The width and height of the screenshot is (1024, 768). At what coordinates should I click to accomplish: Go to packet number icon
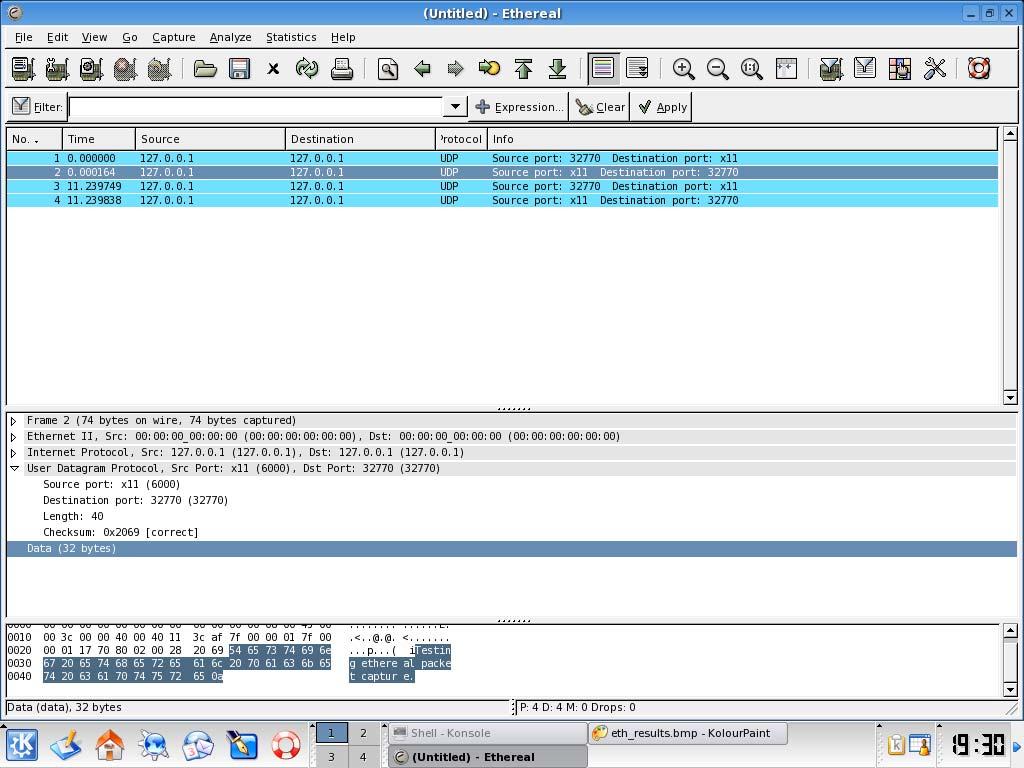(x=489, y=69)
